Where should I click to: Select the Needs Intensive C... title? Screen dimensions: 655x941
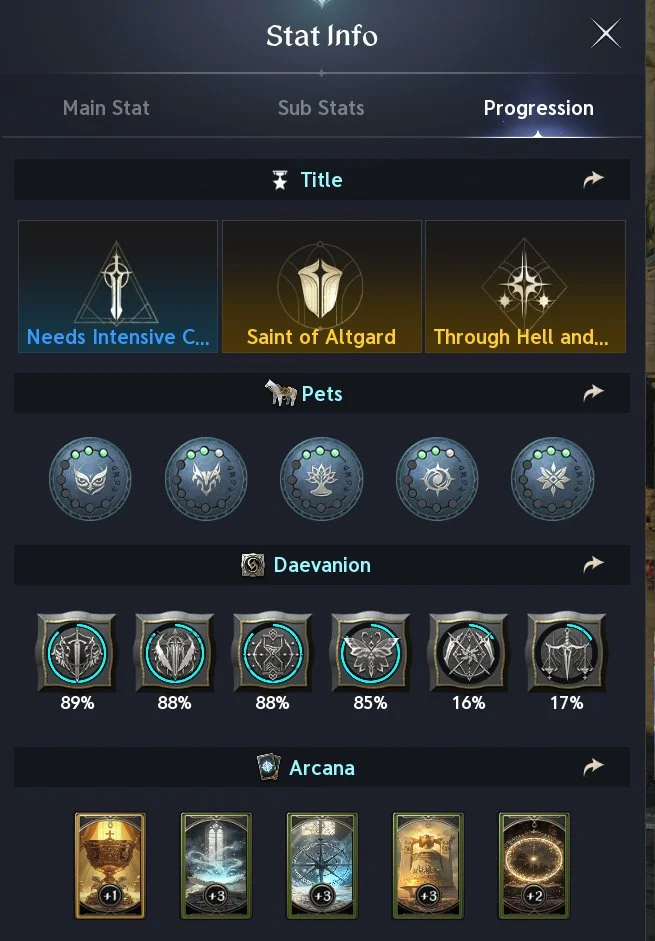point(118,287)
